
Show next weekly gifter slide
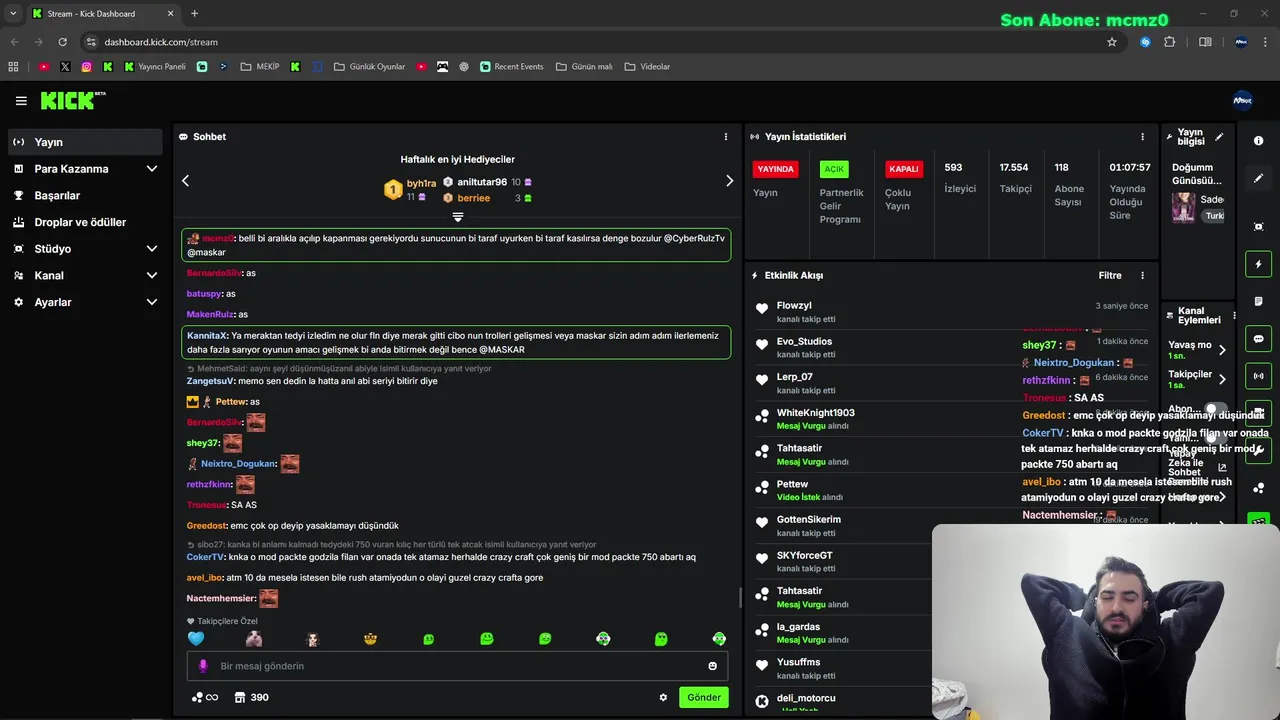tap(729, 181)
